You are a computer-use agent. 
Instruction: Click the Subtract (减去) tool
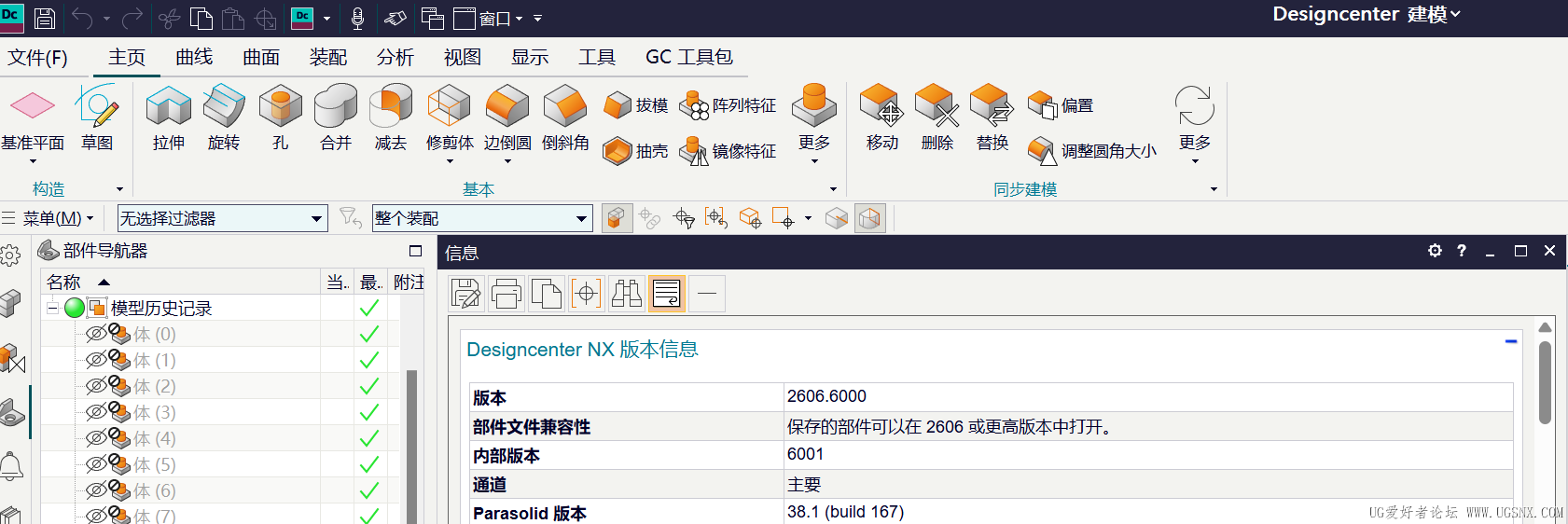(391, 117)
